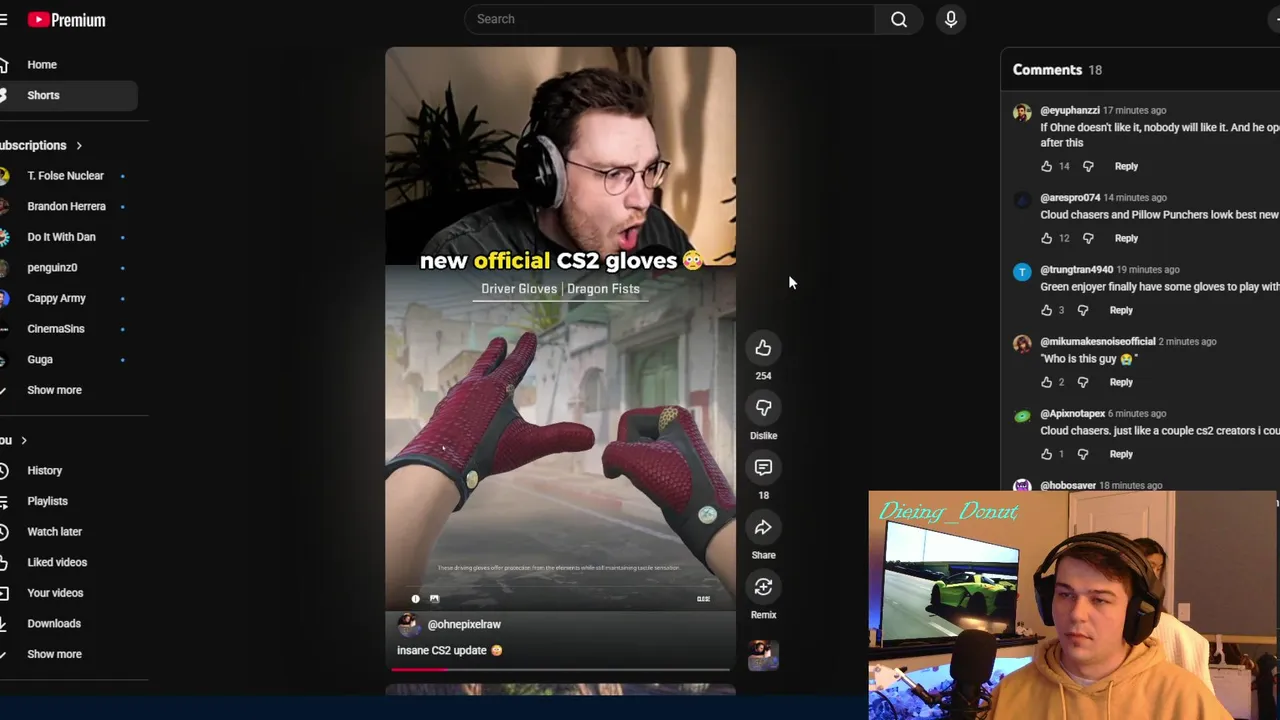Open Playlists in sidebar
1280x720 pixels.
click(47, 501)
